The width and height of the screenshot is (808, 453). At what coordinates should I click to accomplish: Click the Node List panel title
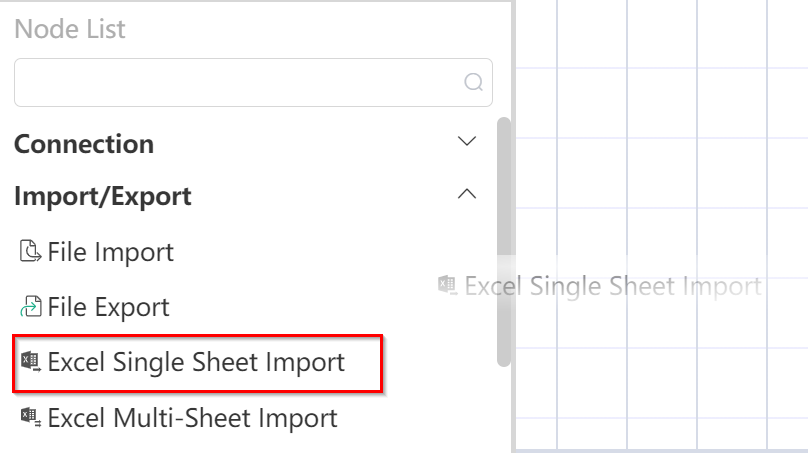pos(70,29)
